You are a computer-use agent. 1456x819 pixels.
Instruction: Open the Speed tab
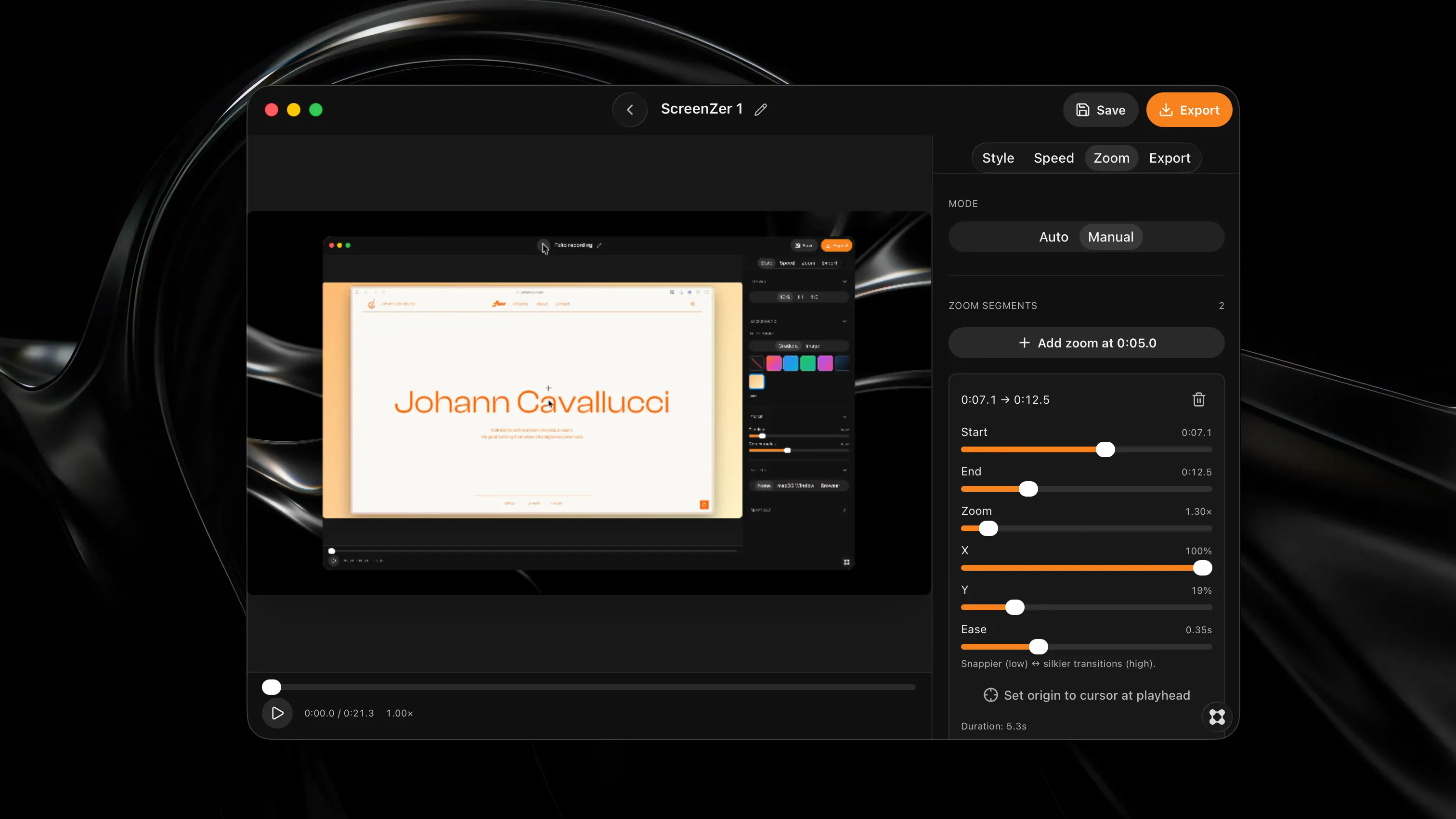(x=1053, y=158)
